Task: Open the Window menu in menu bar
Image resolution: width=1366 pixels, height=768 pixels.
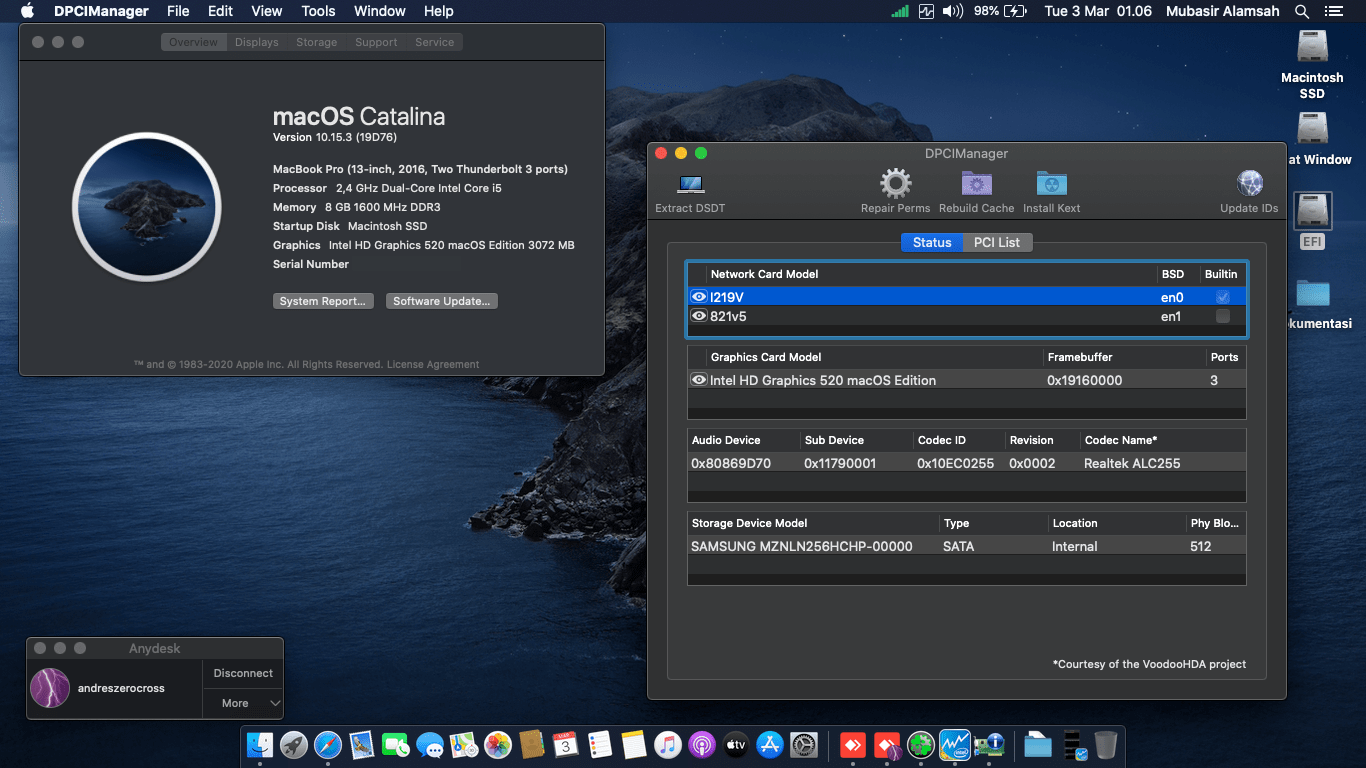Action: (380, 11)
